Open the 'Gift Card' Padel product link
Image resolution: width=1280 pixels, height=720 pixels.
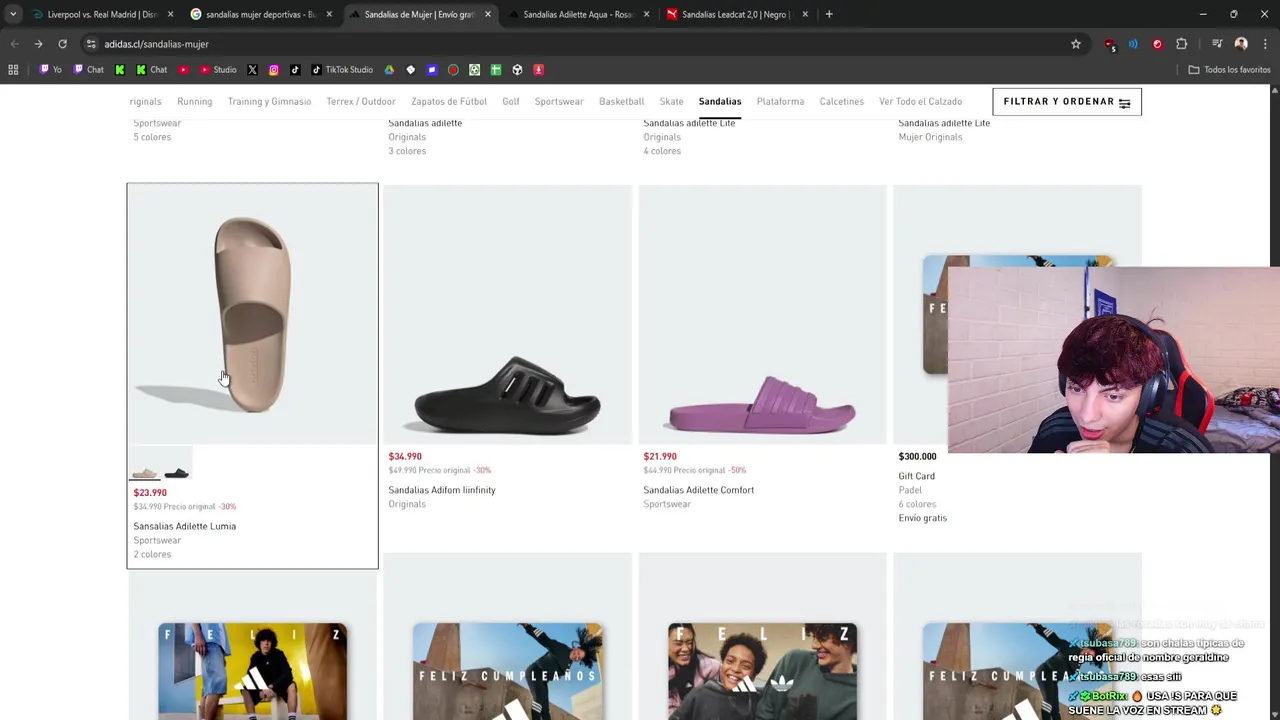[x=917, y=476]
